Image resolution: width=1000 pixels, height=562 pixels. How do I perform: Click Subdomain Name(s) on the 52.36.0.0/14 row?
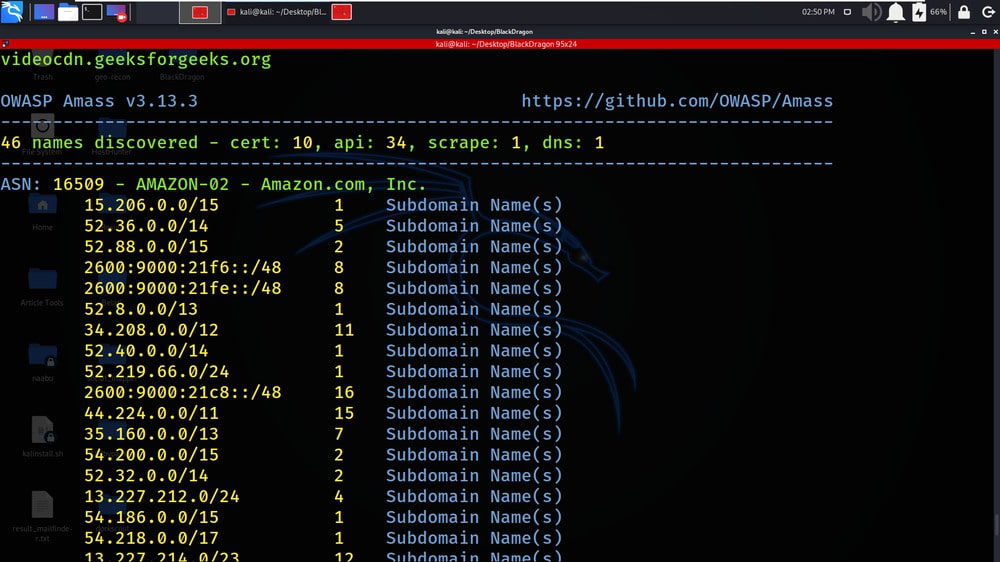474,226
